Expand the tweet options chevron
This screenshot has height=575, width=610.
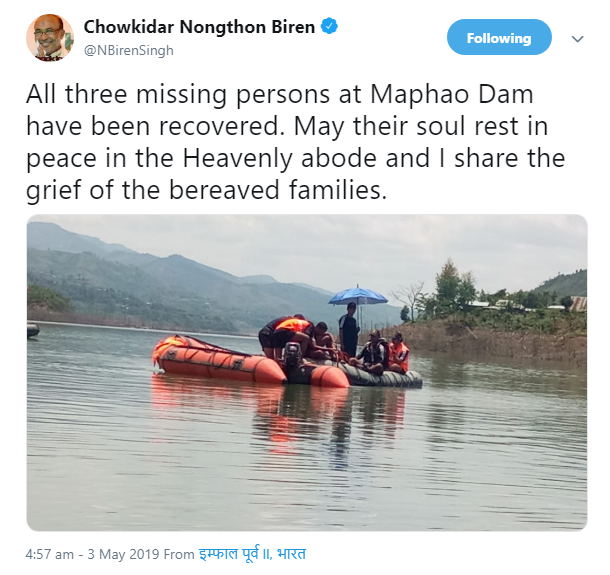tap(578, 39)
